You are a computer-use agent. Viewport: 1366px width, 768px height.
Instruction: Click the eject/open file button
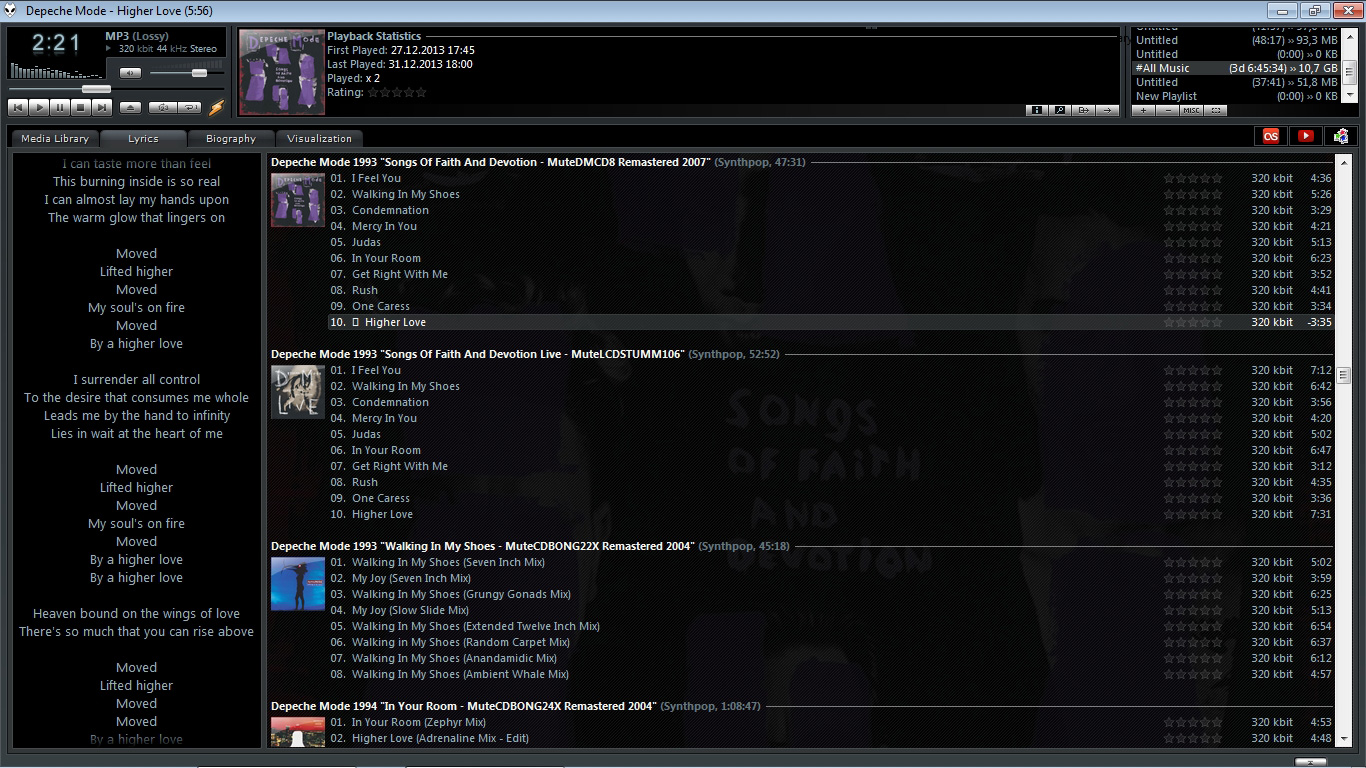pyautogui.click(x=130, y=107)
